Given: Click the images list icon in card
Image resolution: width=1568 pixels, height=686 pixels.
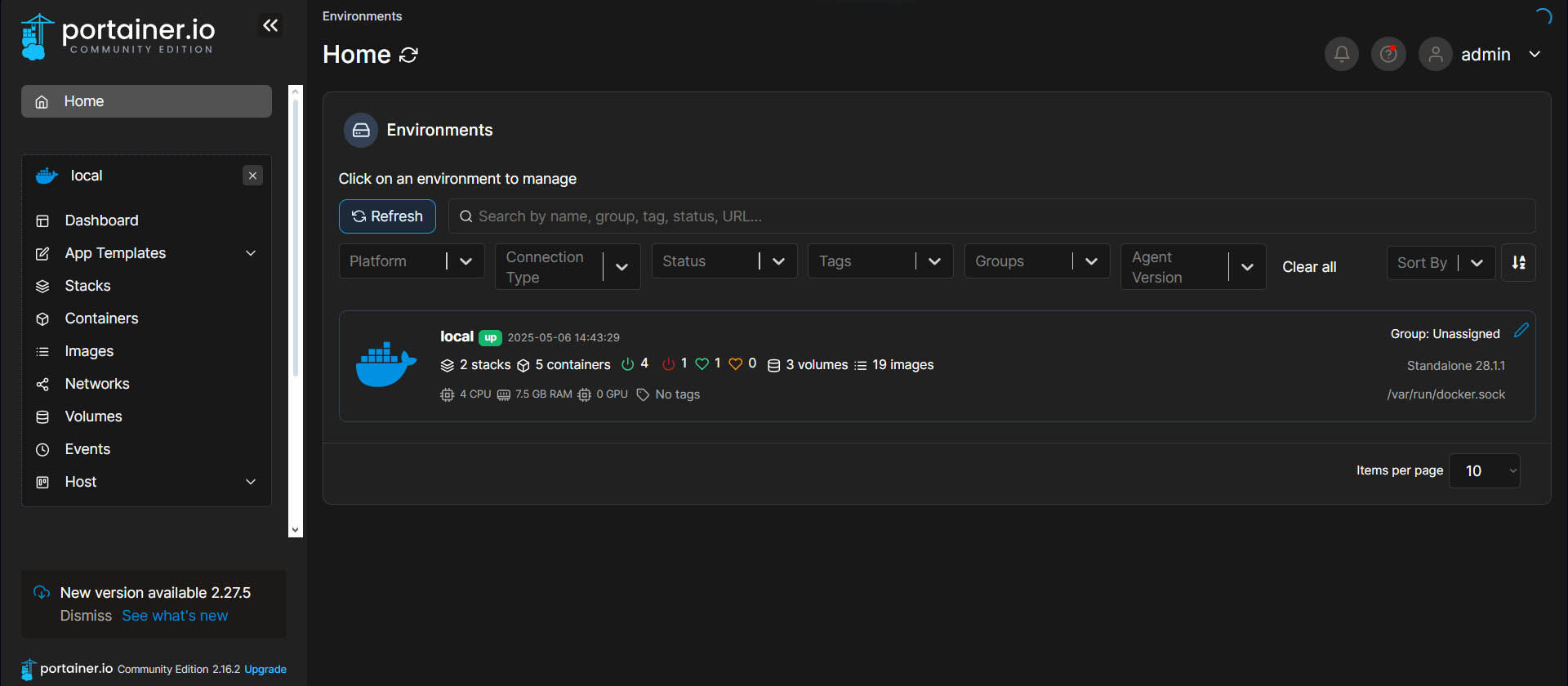Looking at the screenshot, I should click(x=860, y=365).
